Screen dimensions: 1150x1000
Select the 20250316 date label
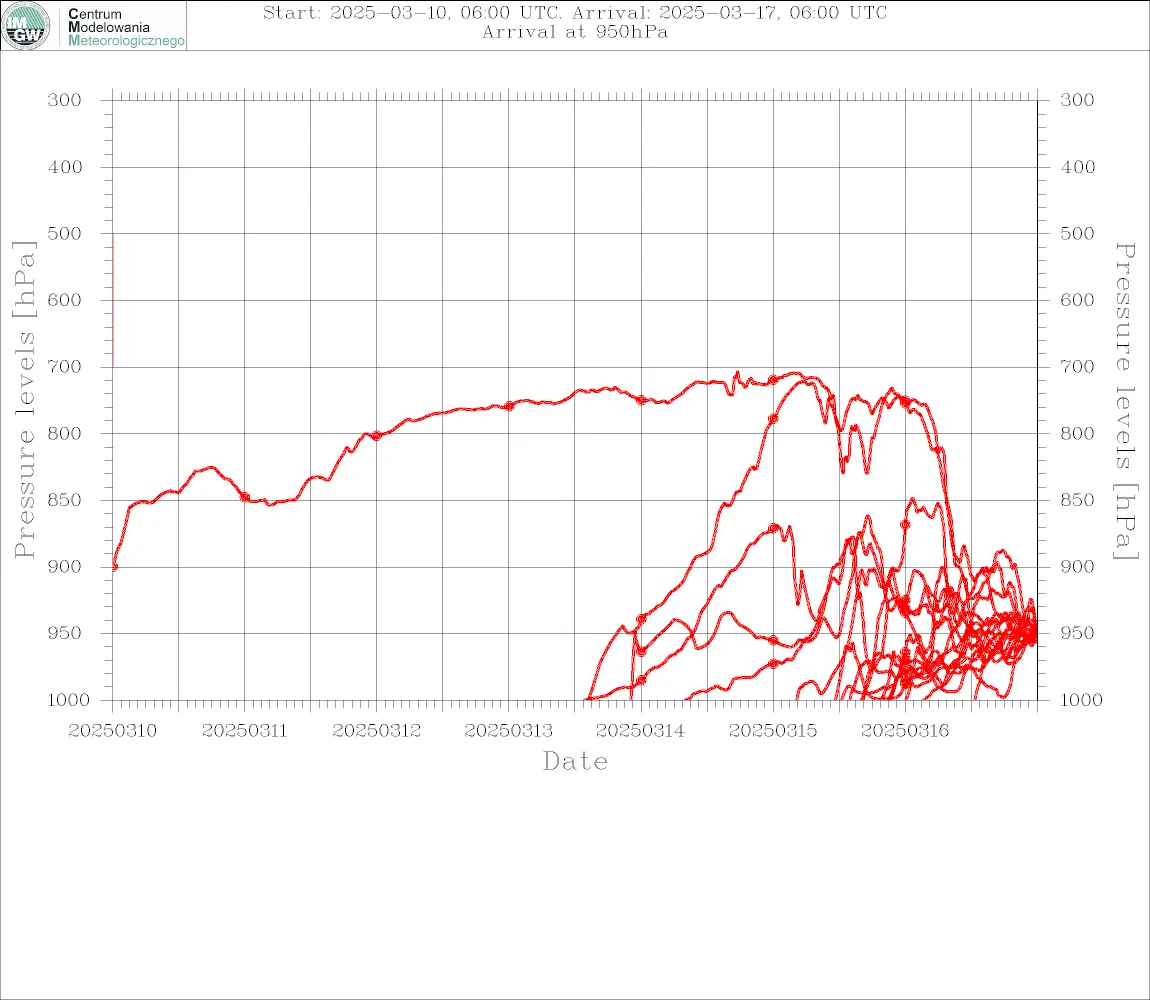pos(905,731)
